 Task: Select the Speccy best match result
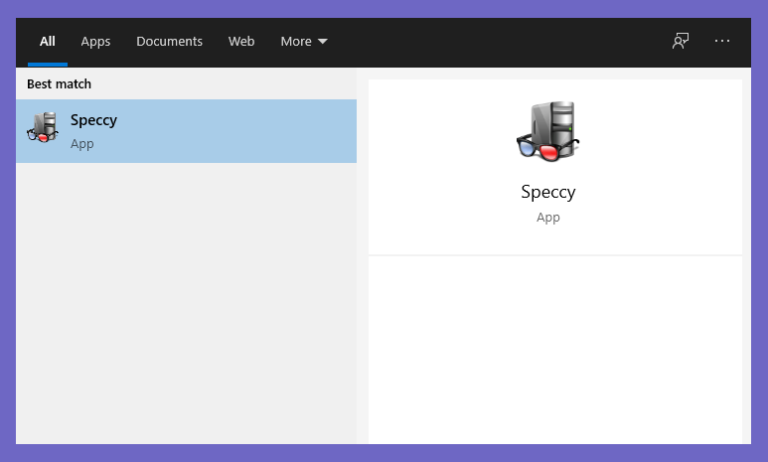coord(186,131)
